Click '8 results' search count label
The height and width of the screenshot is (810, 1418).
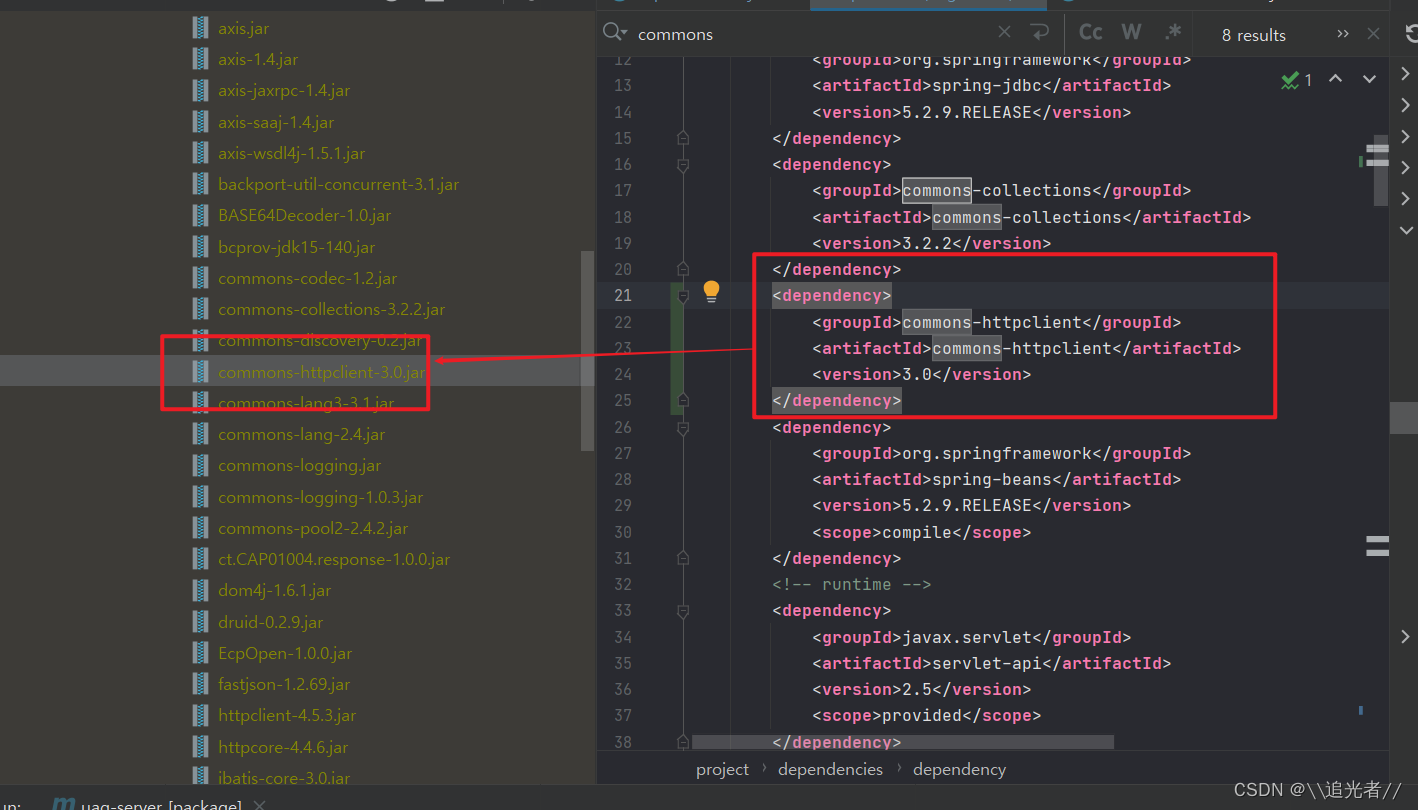pyautogui.click(x=1253, y=35)
